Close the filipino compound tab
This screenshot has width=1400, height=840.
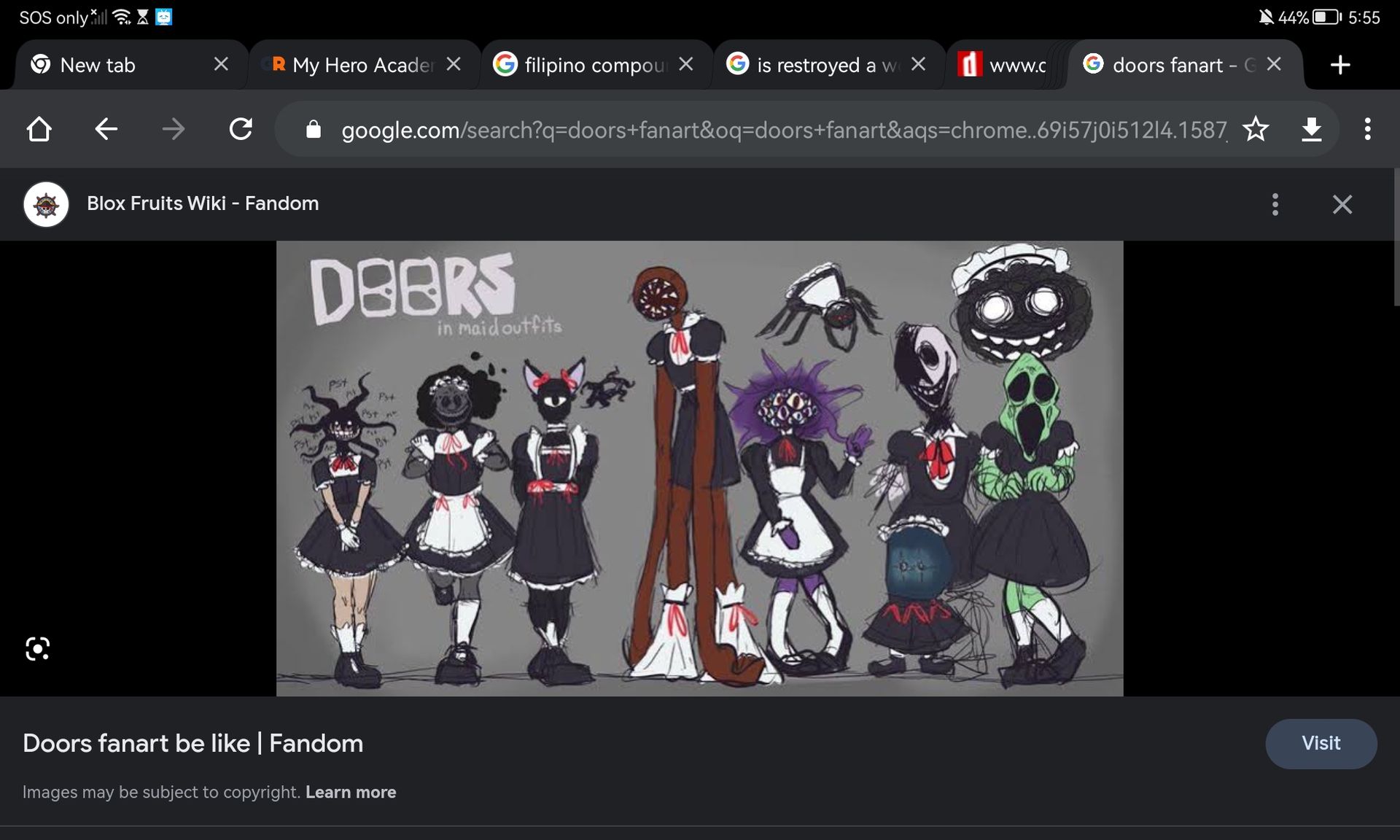[686, 64]
